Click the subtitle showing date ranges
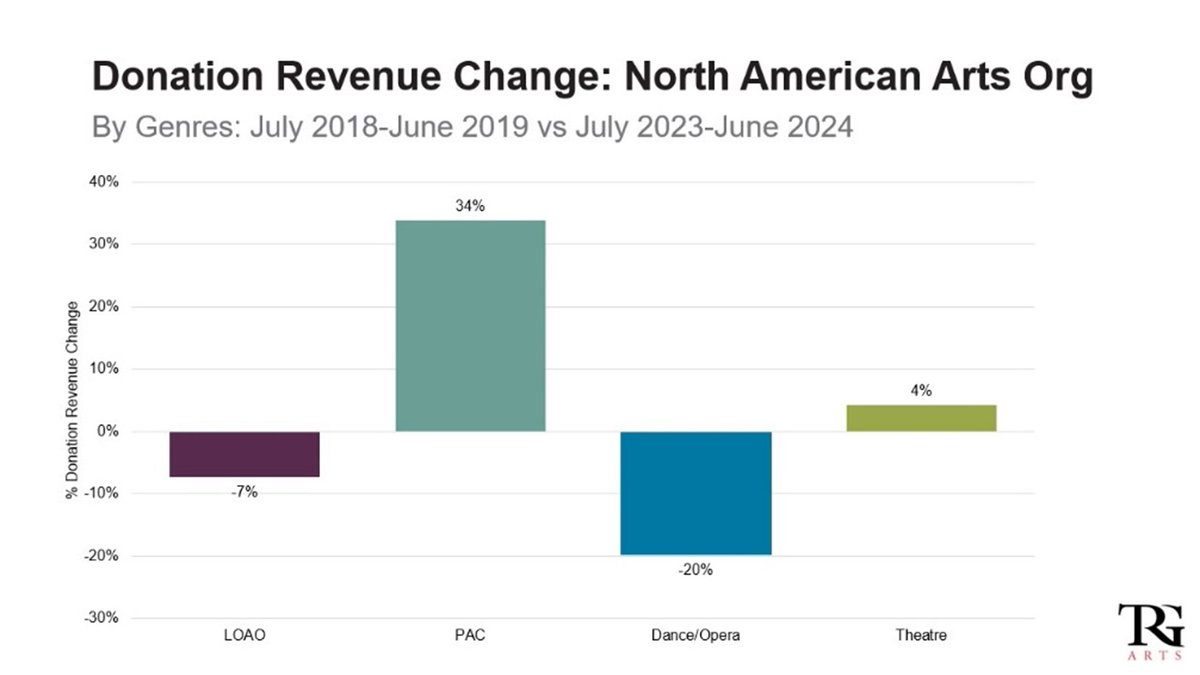 472,127
